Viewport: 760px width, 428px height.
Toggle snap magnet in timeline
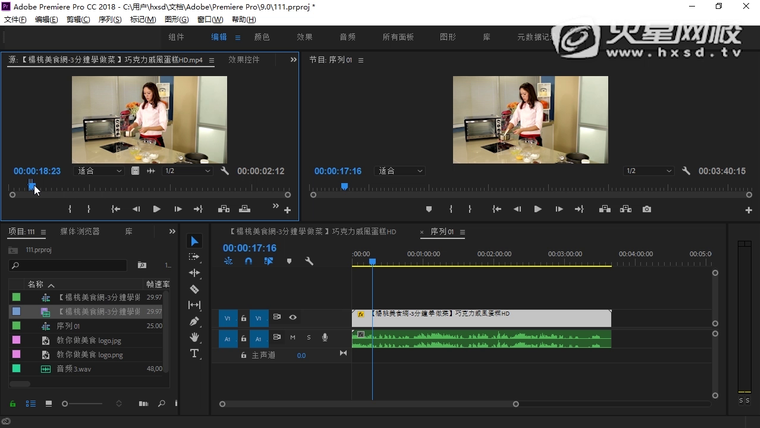point(248,261)
